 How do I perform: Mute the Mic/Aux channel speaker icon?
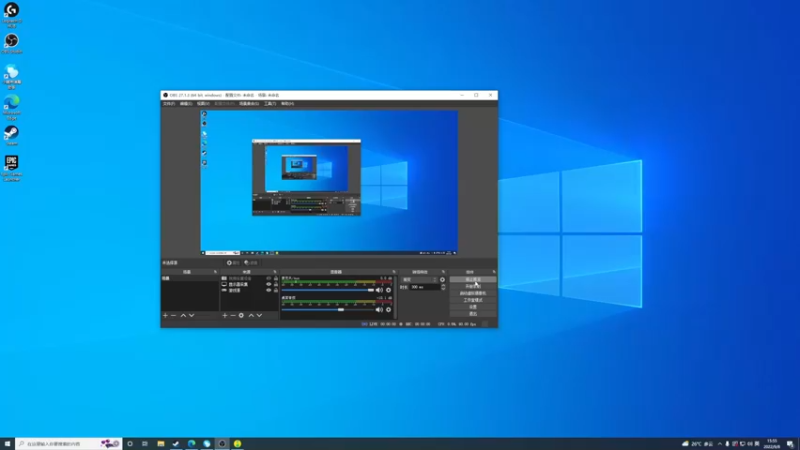[379, 290]
